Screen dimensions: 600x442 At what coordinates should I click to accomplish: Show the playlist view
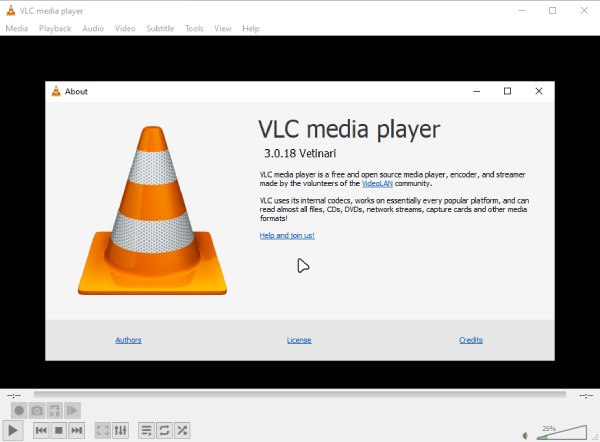pos(146,431)
